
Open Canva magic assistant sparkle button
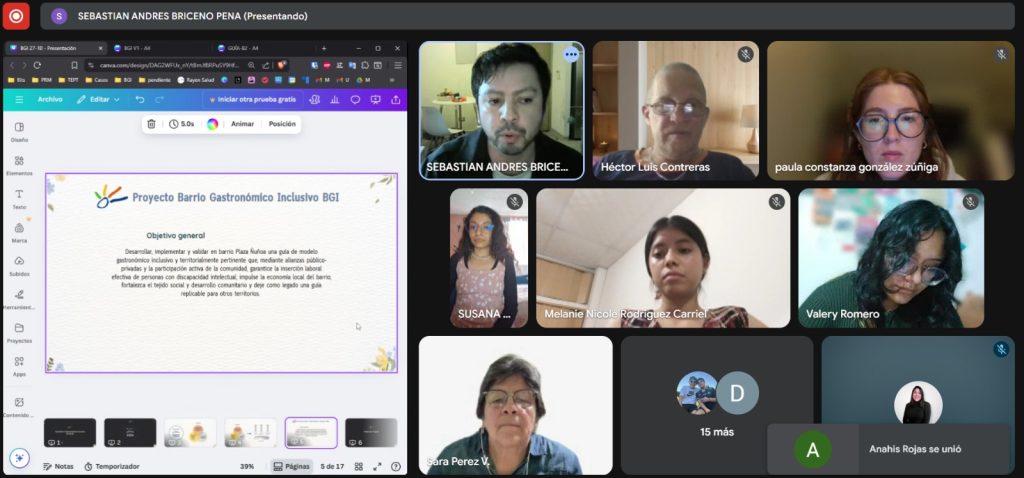tap(19, 457)
